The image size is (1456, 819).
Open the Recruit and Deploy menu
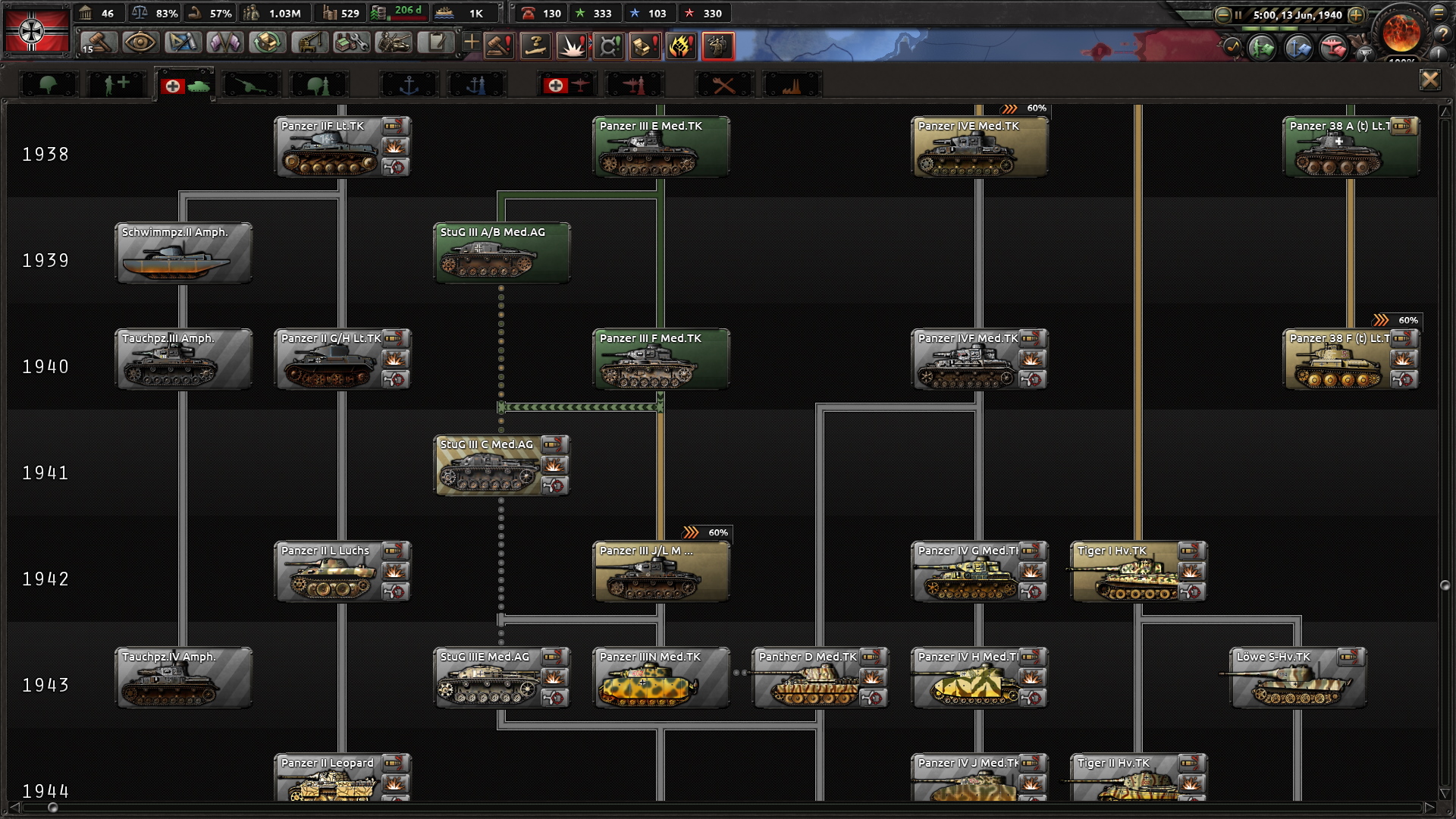394,43
